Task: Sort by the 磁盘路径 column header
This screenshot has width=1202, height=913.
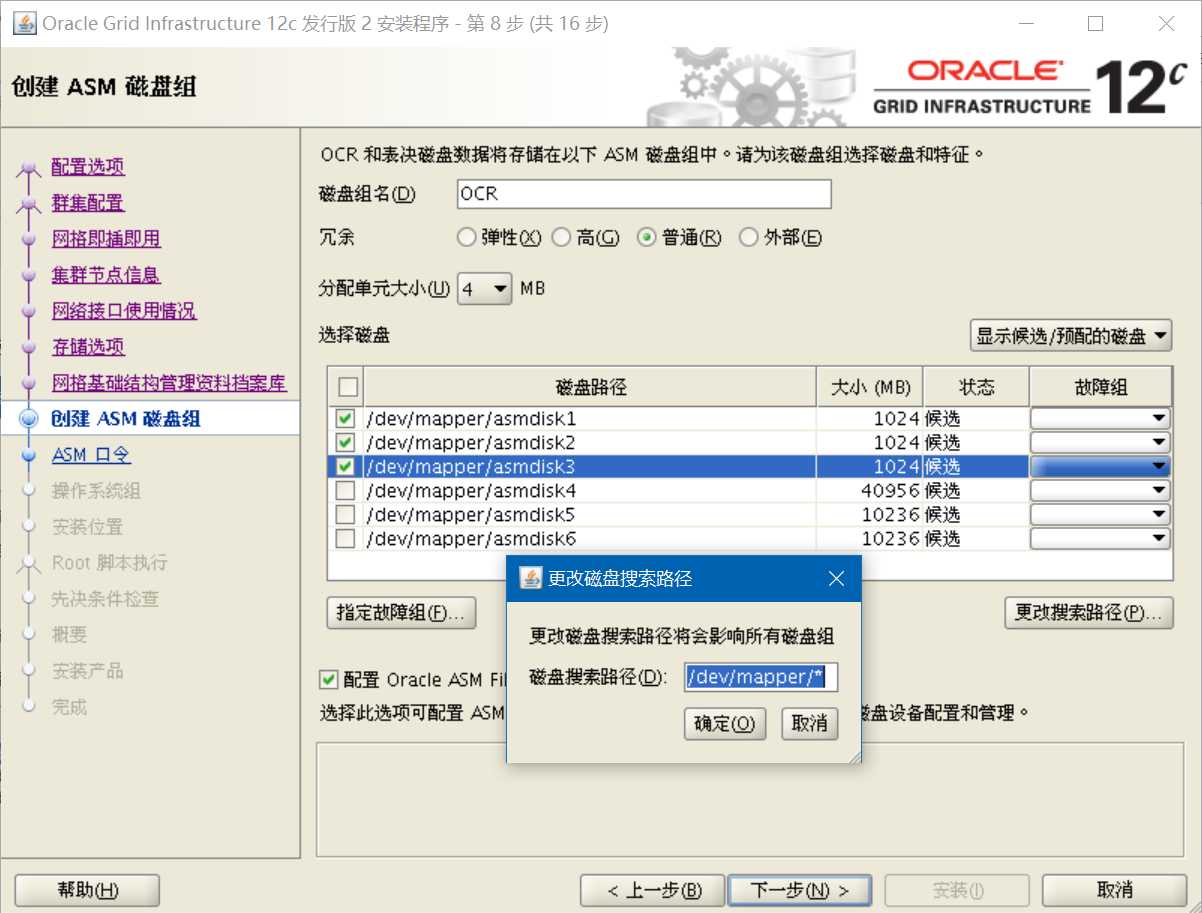Action: 591,387
